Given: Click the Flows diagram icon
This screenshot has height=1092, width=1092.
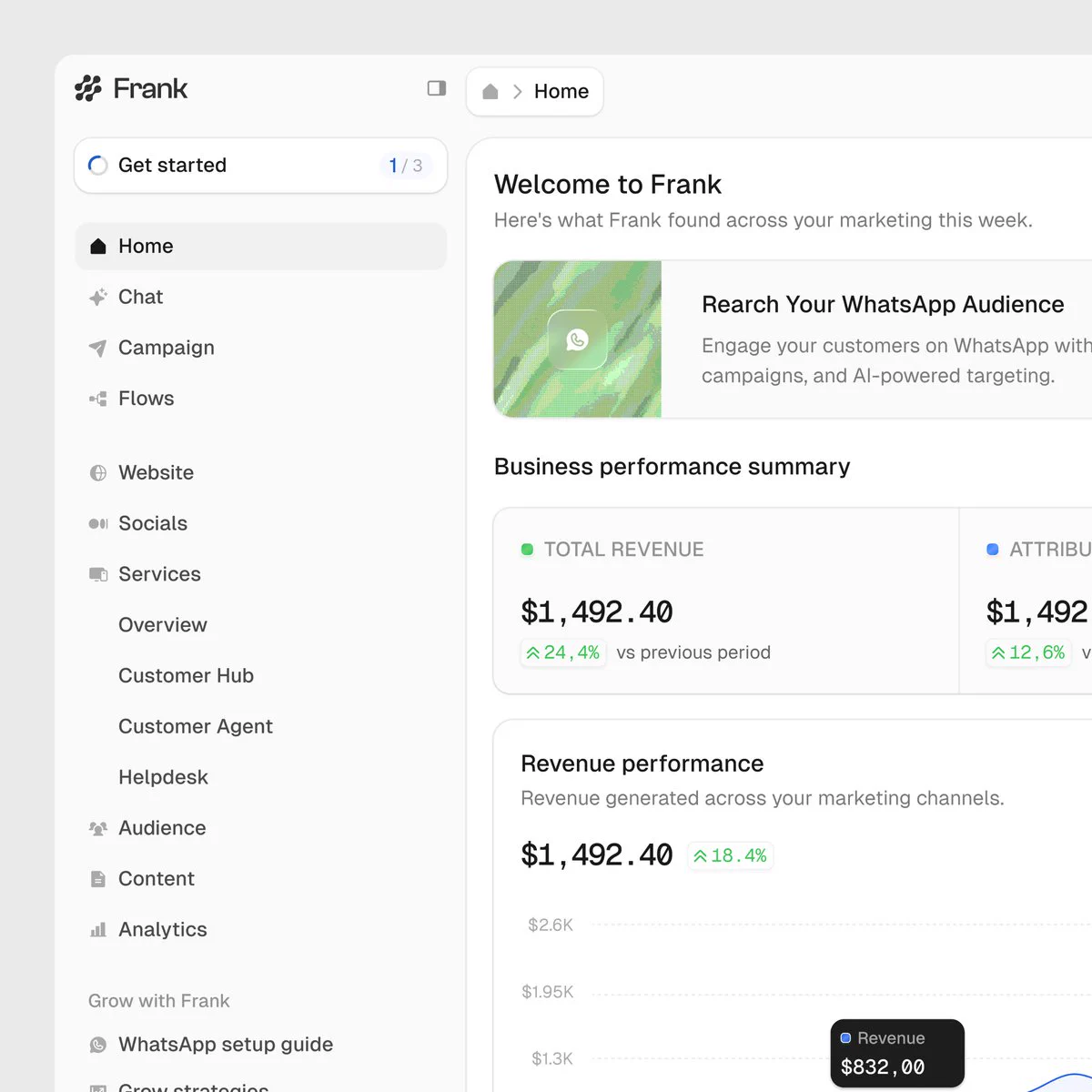Looking at the screenshot, I should click(98, 399).
